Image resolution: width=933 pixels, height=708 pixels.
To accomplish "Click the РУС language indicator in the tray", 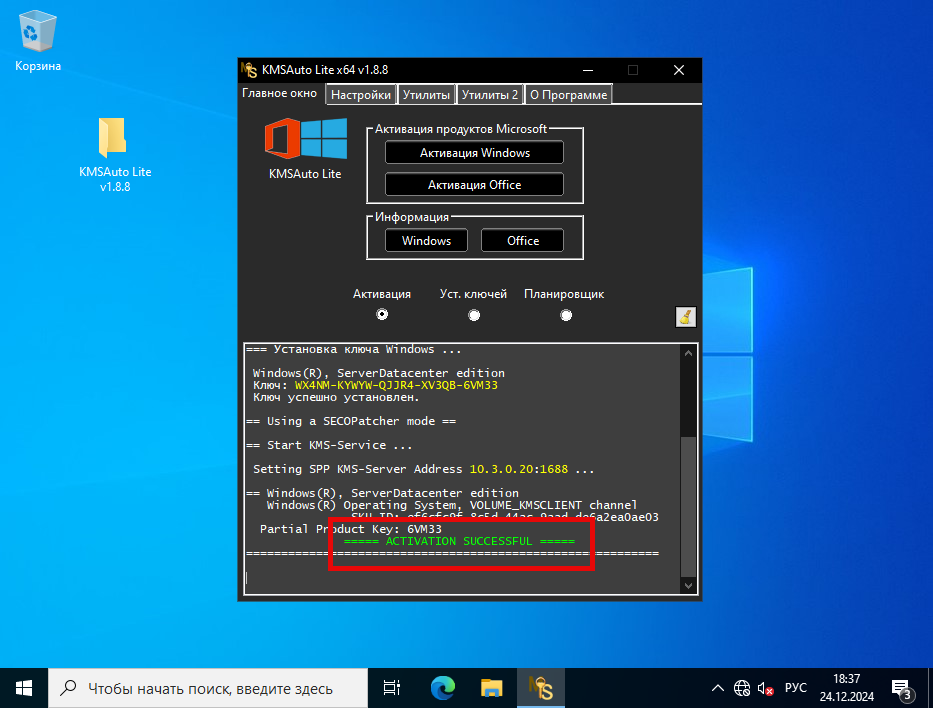I will point(795,687).
